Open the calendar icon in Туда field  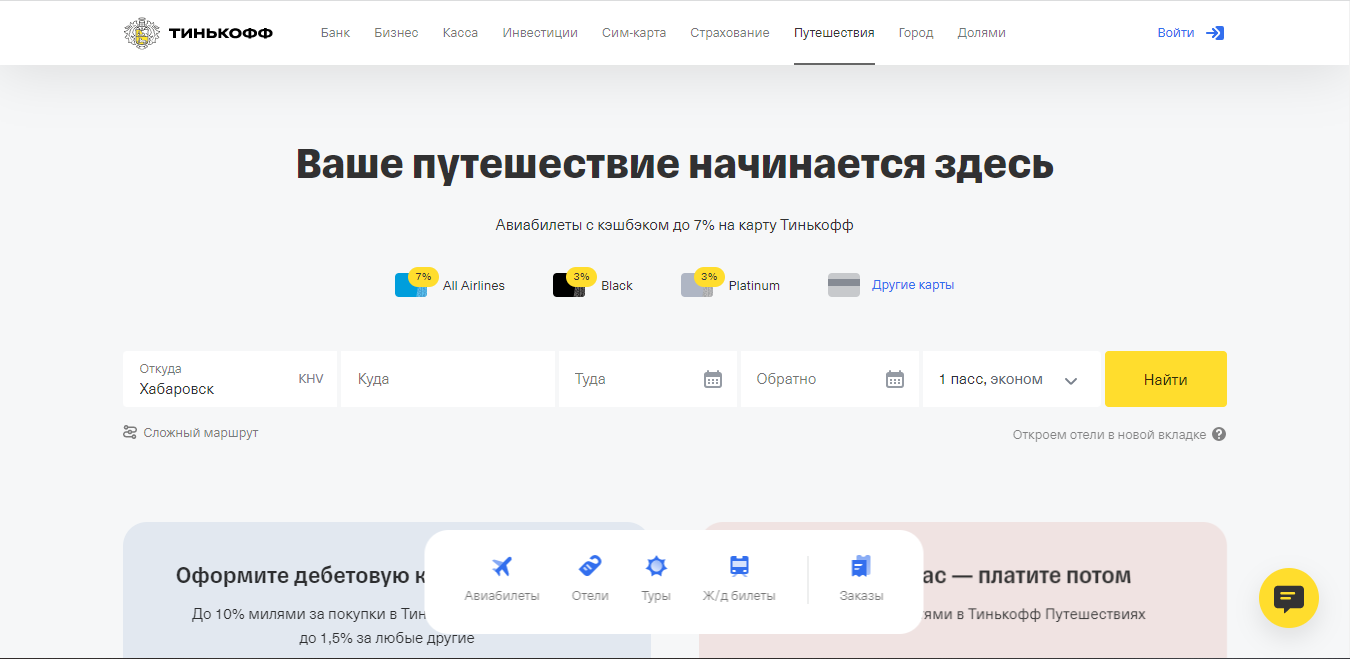[x=713, y=379]
